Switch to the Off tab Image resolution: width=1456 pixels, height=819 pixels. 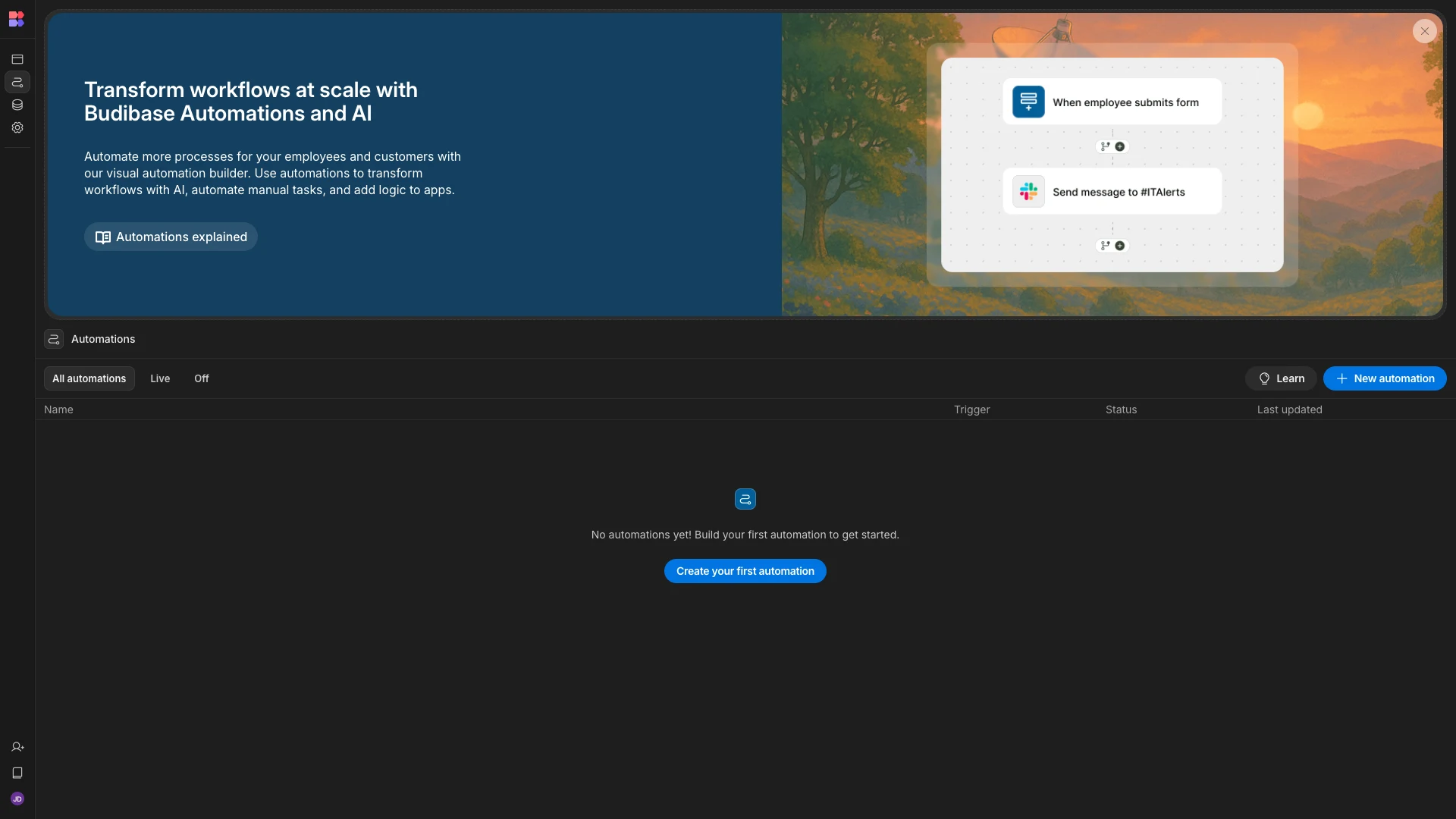tap(202, 378)
